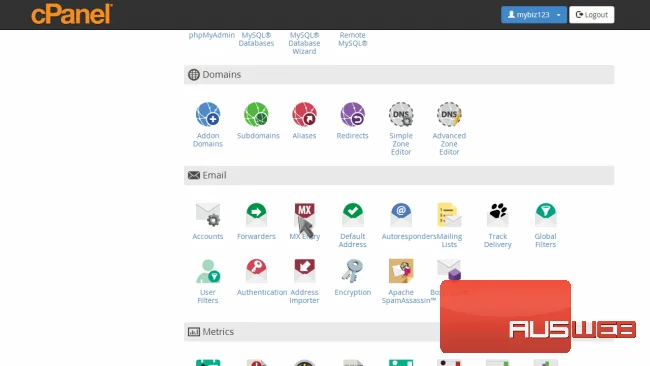Click the Logout button
The height and width of the screenshot is (366, 650).
coord(592,15)
